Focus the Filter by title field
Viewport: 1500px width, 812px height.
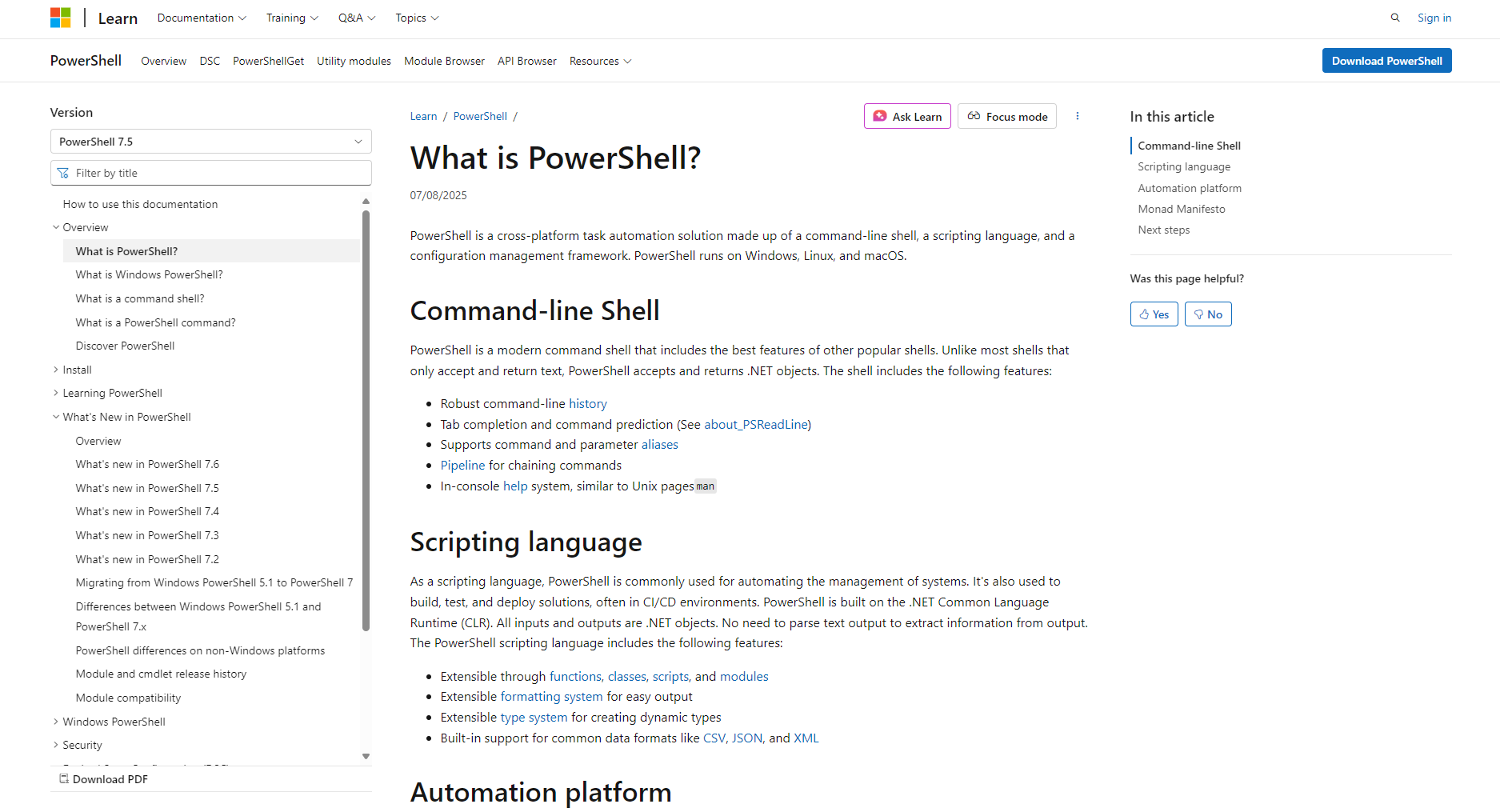coord(211,173)
